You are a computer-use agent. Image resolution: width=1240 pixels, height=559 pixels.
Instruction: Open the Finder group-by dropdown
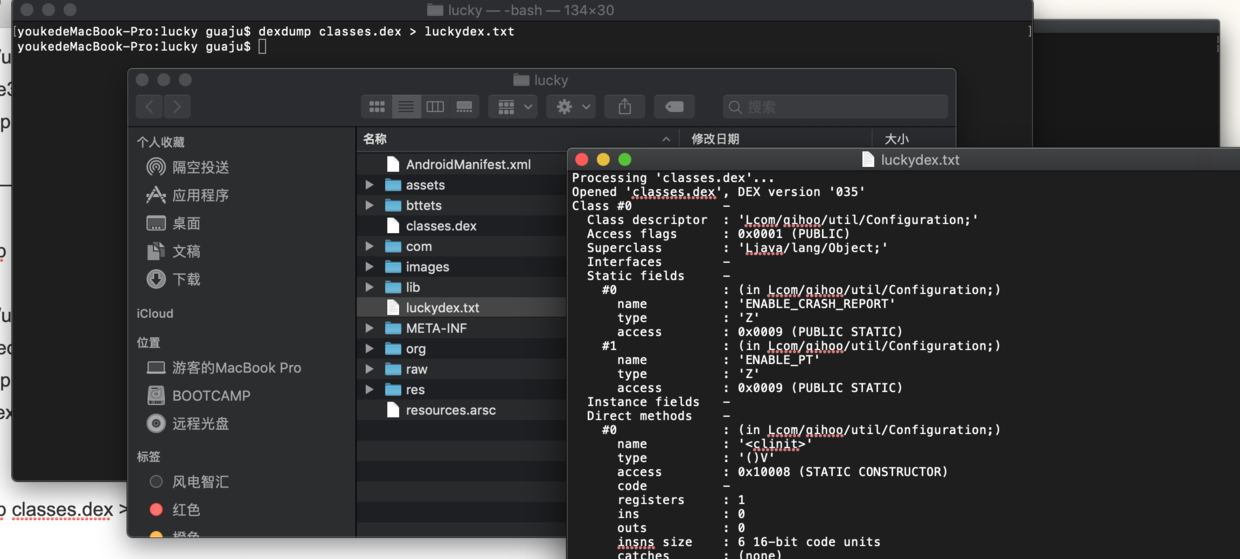point(515,107)
